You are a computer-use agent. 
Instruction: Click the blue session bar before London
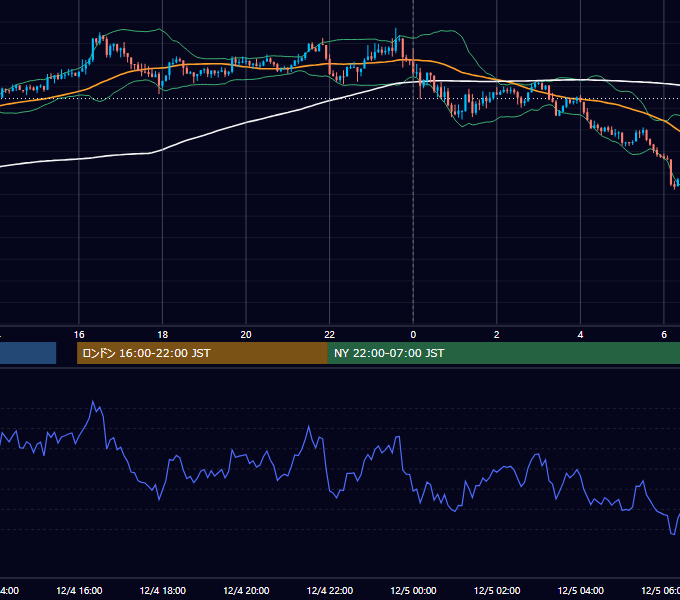coord(28,353)
